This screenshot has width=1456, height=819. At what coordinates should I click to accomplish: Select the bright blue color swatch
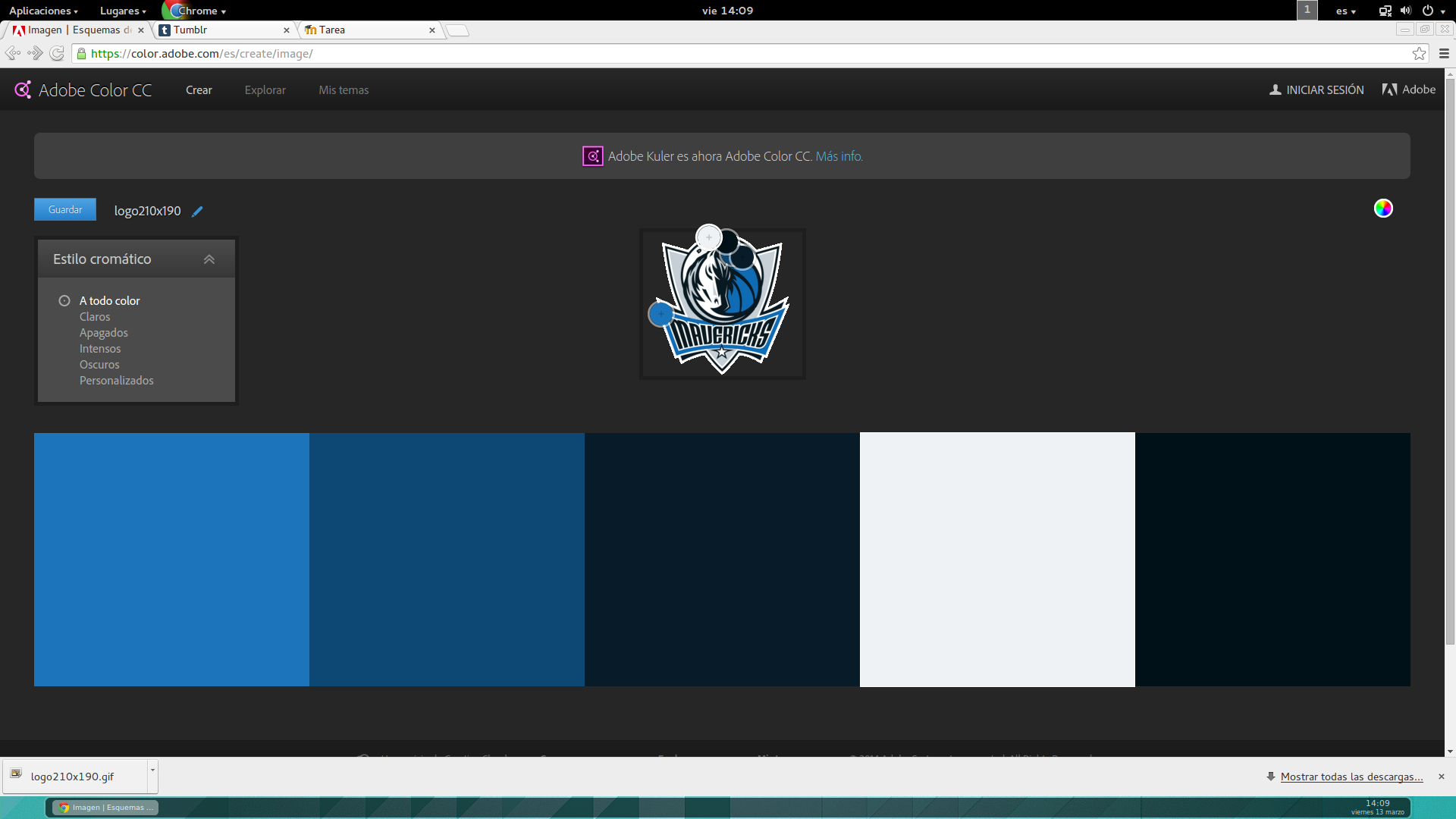pyautogui.click(x=171, y=560)
